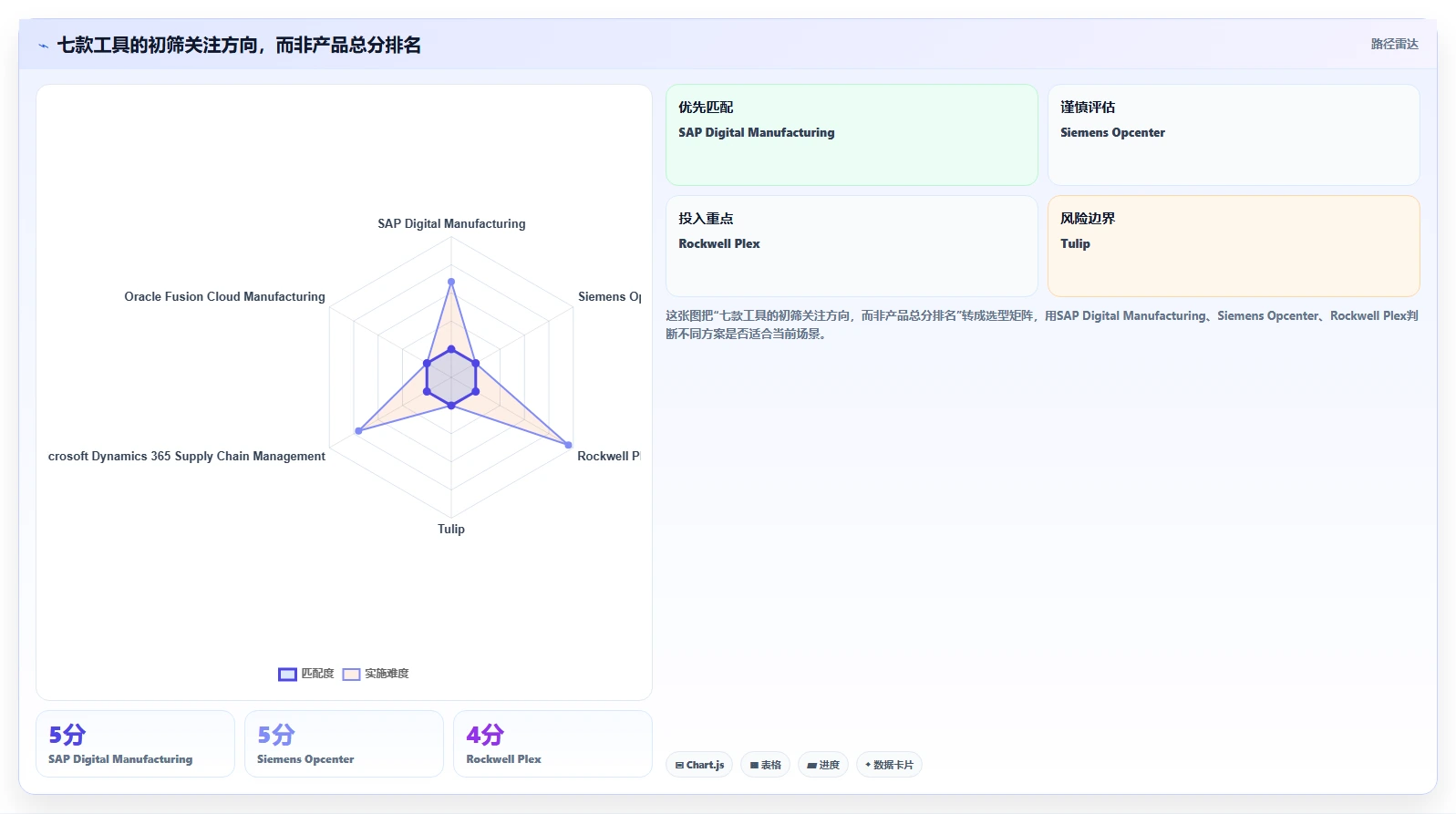Click the 路径雷达 label in header
The height and width of the screenshot is (814, 1456).
(1394, 44)
